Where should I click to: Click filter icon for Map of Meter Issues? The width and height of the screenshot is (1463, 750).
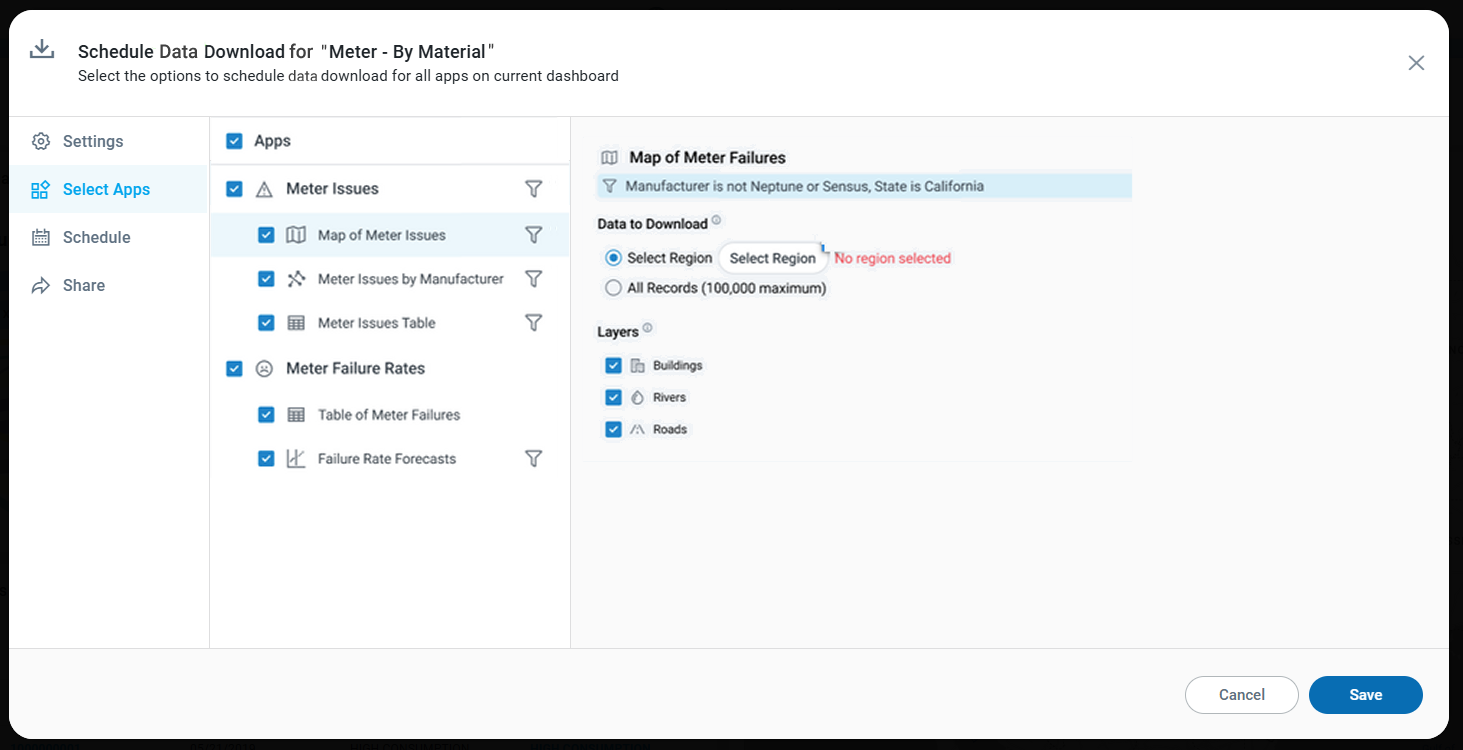[534, 235]
